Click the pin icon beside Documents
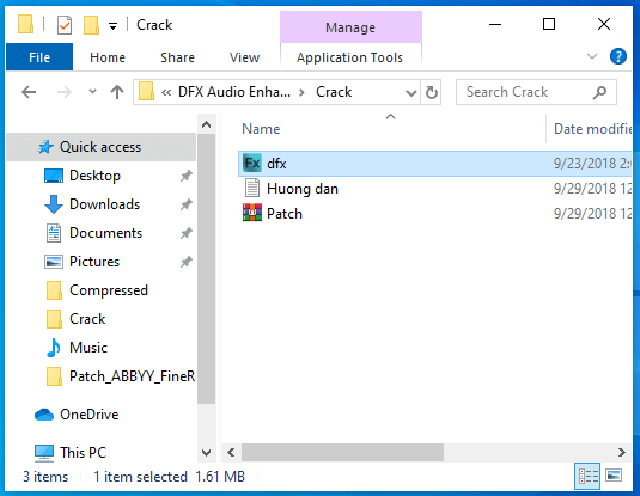 186,233
